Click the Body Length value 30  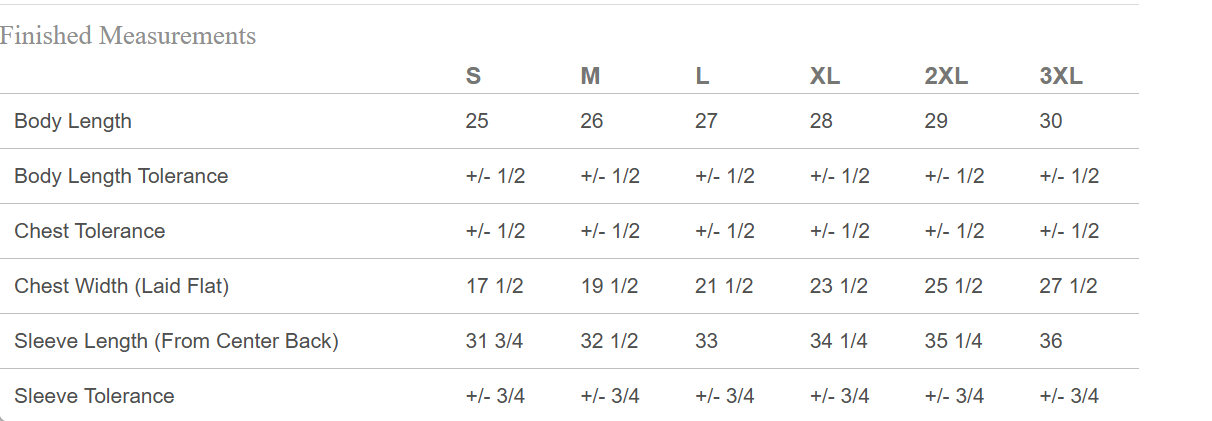(x=1051, y=121)
